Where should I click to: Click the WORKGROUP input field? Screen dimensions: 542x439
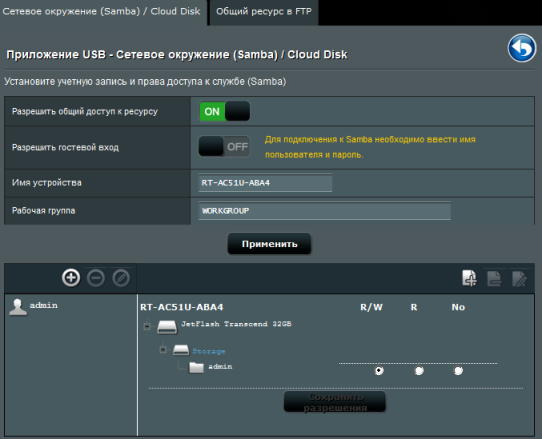325,211
